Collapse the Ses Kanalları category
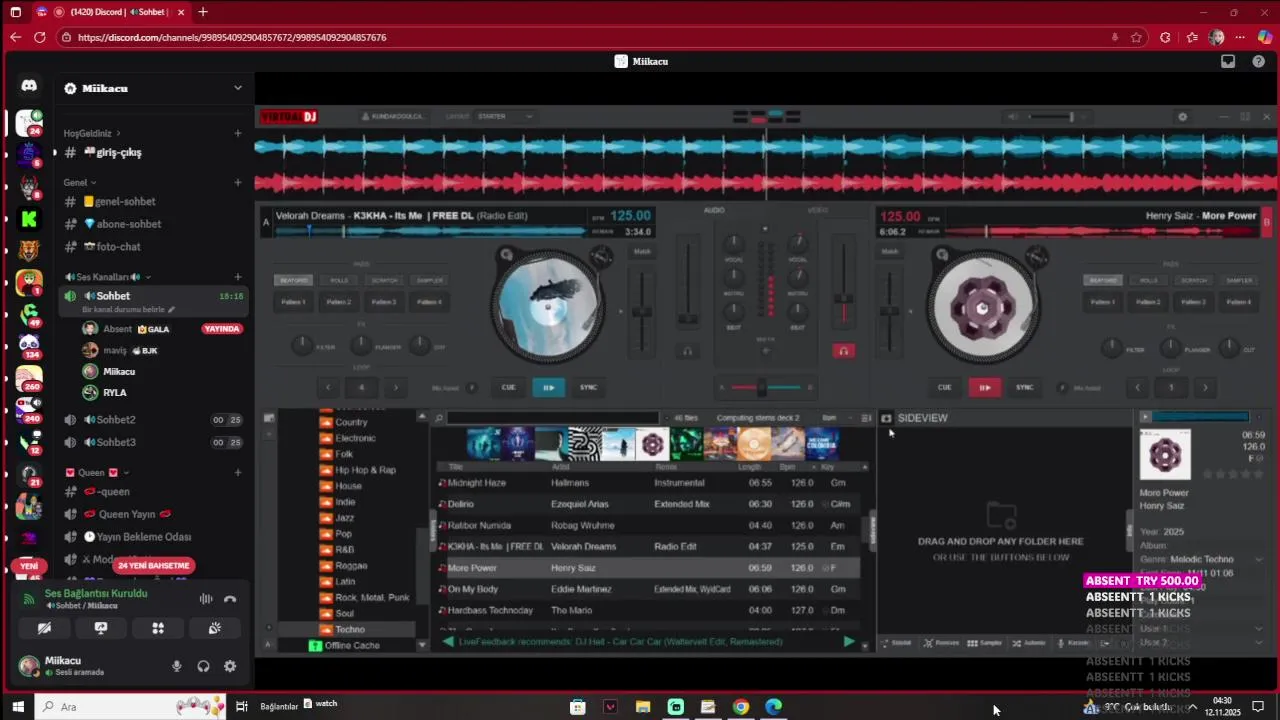This screenshot has height=720, width=1280. [x=107, y=277]
